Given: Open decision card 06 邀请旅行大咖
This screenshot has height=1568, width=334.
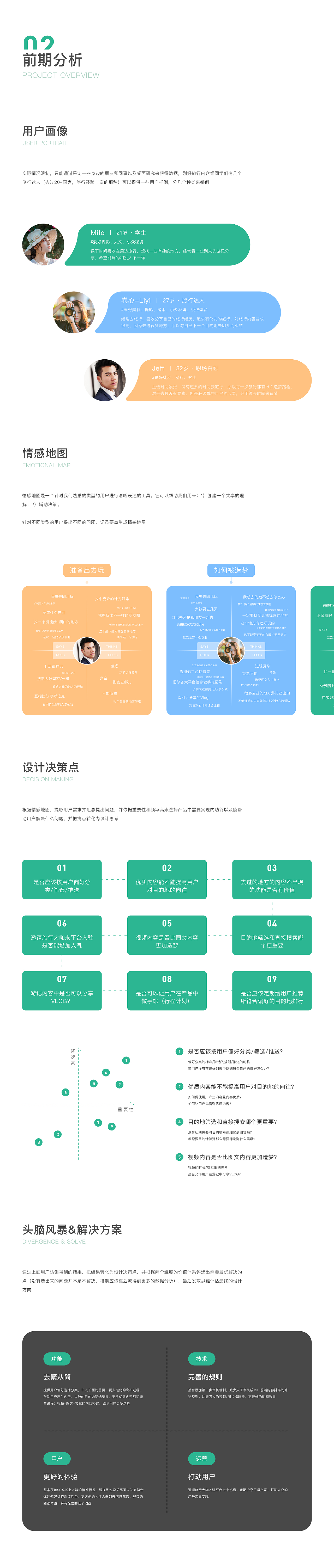Looking at the screenshot, I should [x=62, y=935].
